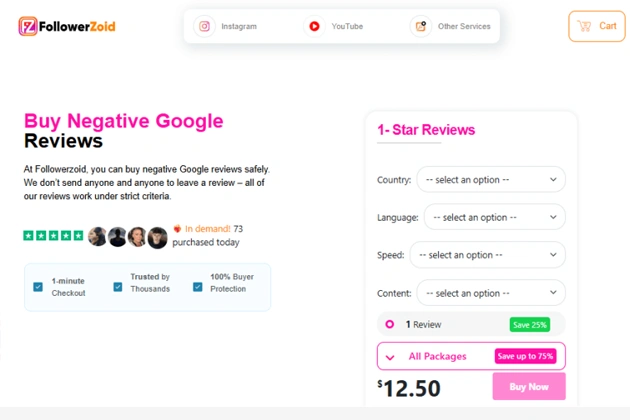Click the Buy Now button
Viewport: 630px width, 420px height.
529,386
